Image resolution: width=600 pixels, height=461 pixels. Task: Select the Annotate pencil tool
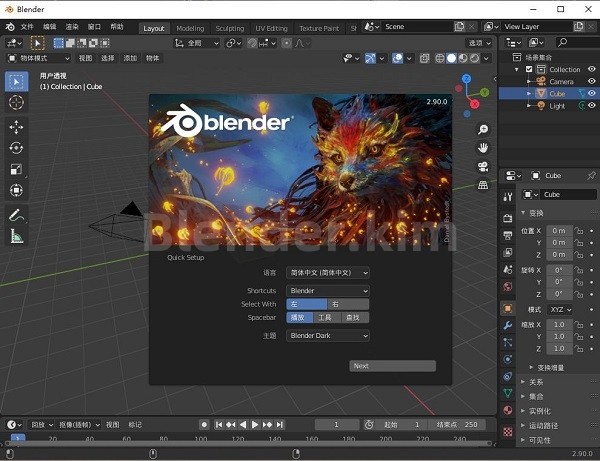tap(16, 215)
